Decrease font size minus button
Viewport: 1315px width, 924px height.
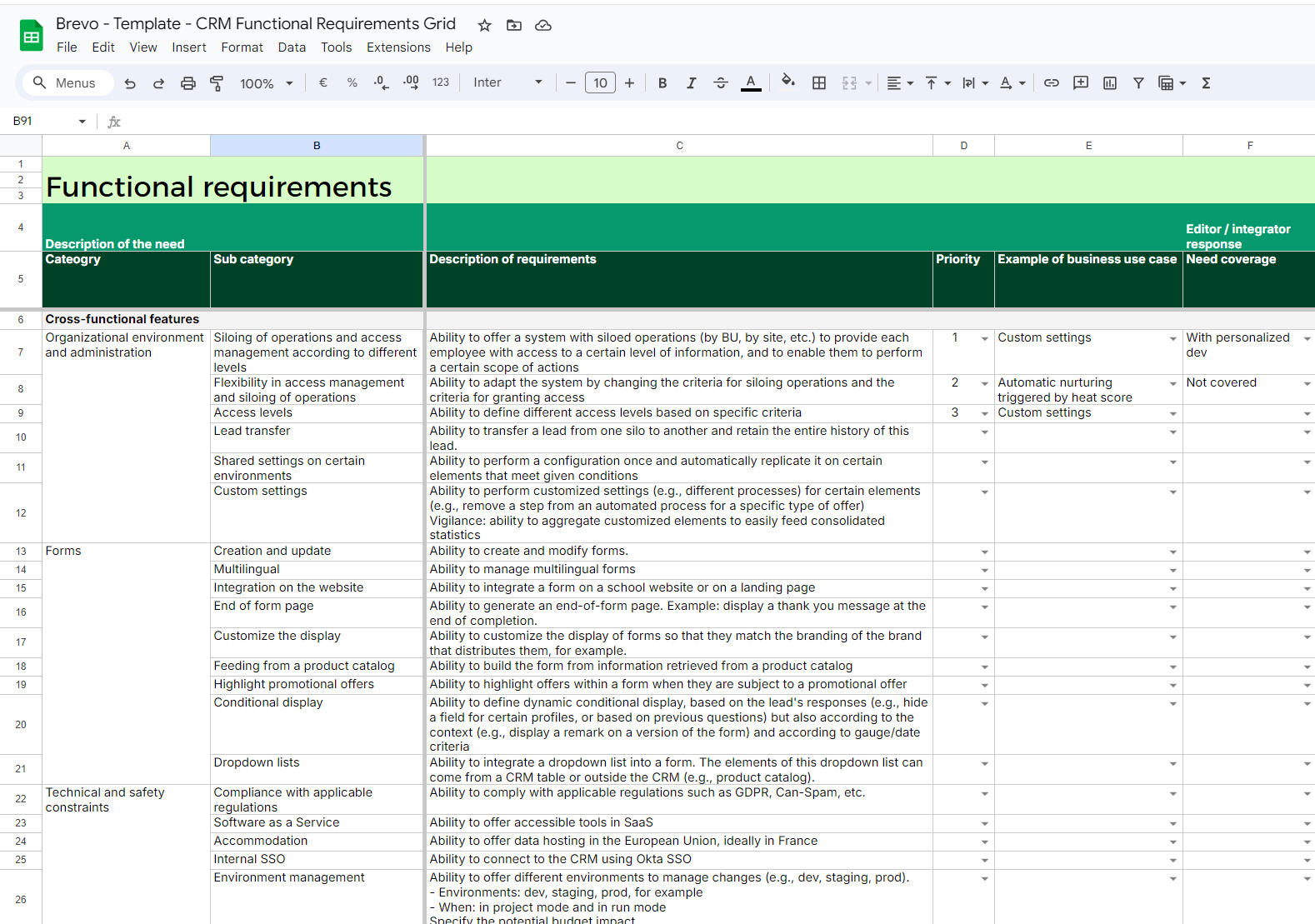point(571,83)
